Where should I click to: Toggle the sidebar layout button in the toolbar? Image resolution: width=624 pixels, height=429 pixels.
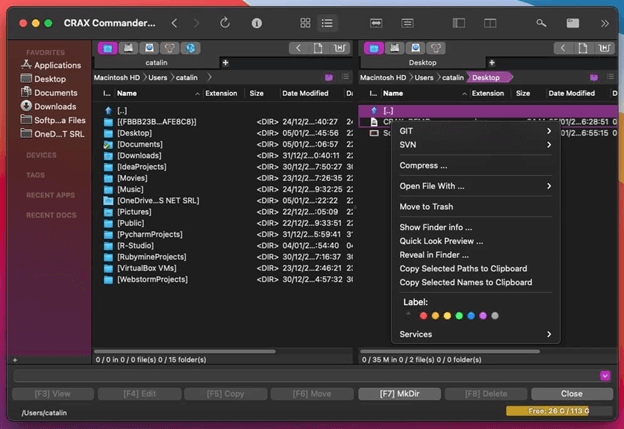(458, 22)
